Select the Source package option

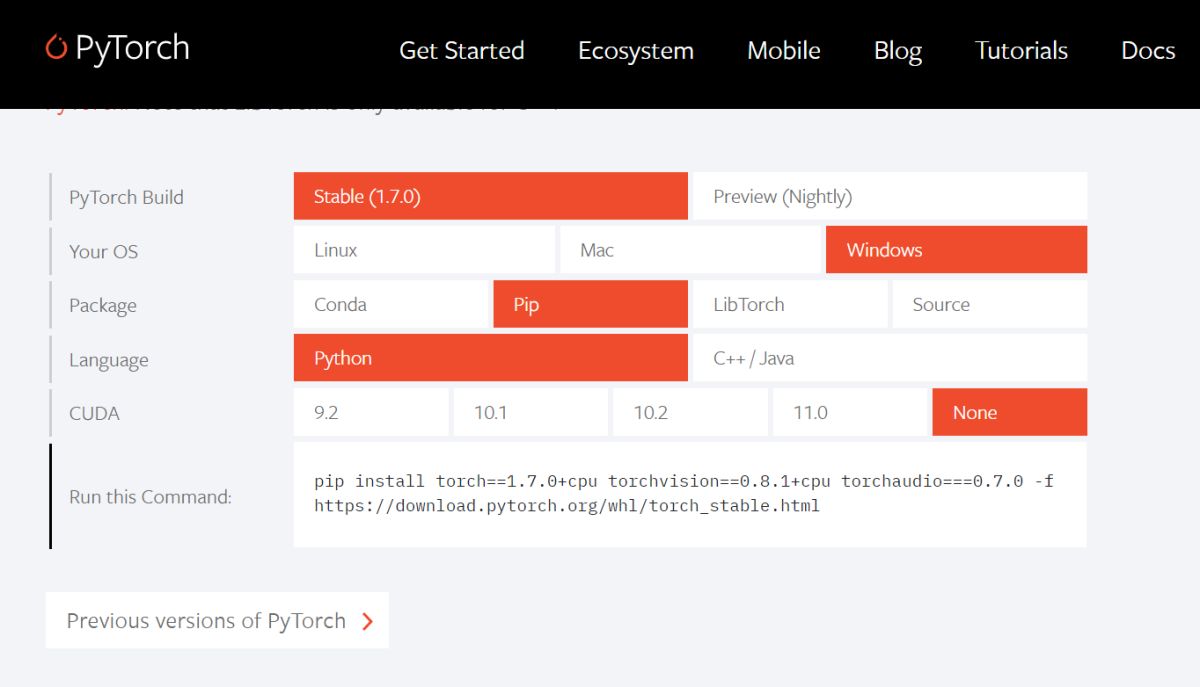(x=990, y=304)
